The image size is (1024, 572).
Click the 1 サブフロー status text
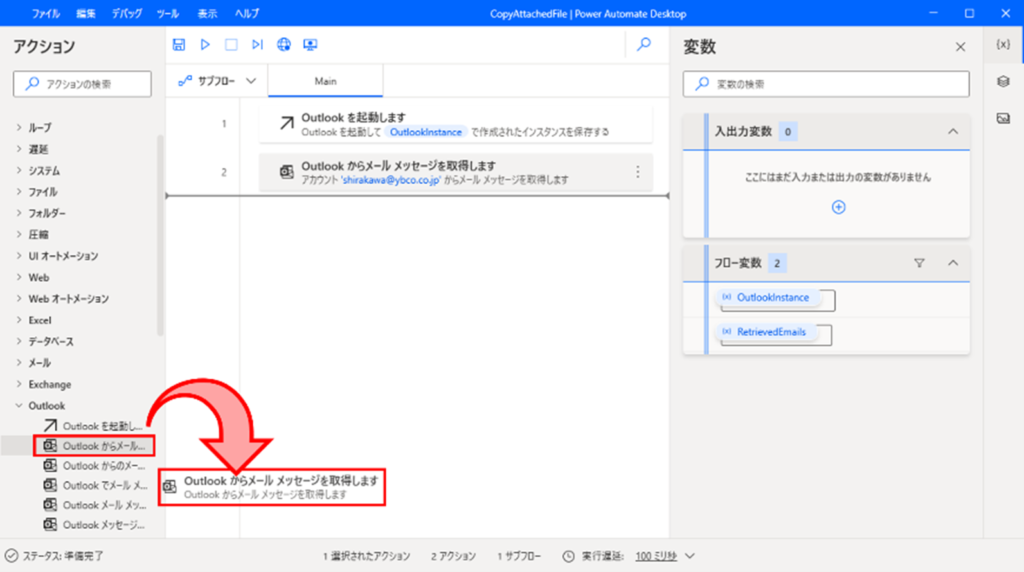pos(519,556)
